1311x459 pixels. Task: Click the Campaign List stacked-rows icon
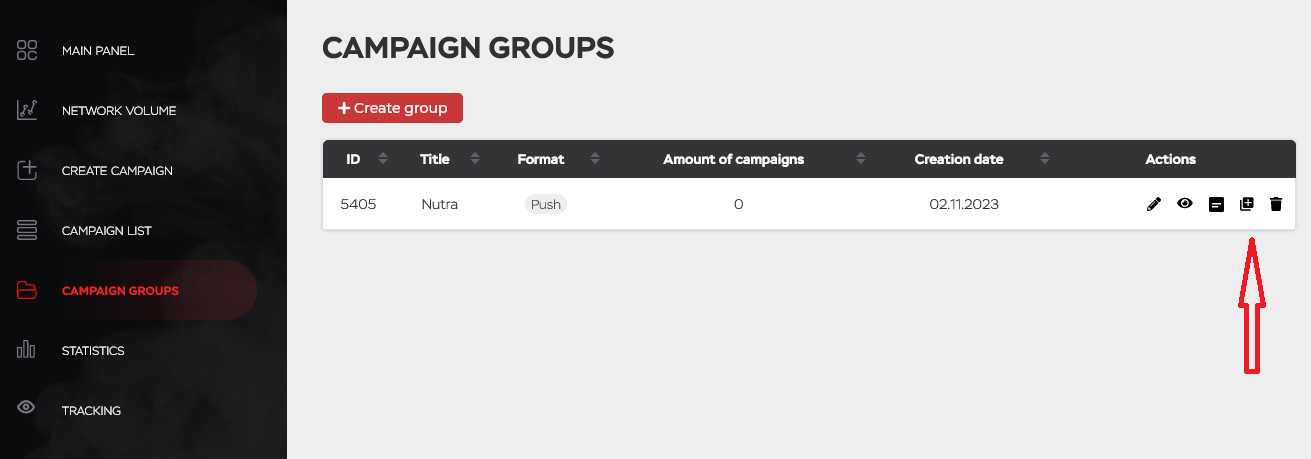click(27, 230)
